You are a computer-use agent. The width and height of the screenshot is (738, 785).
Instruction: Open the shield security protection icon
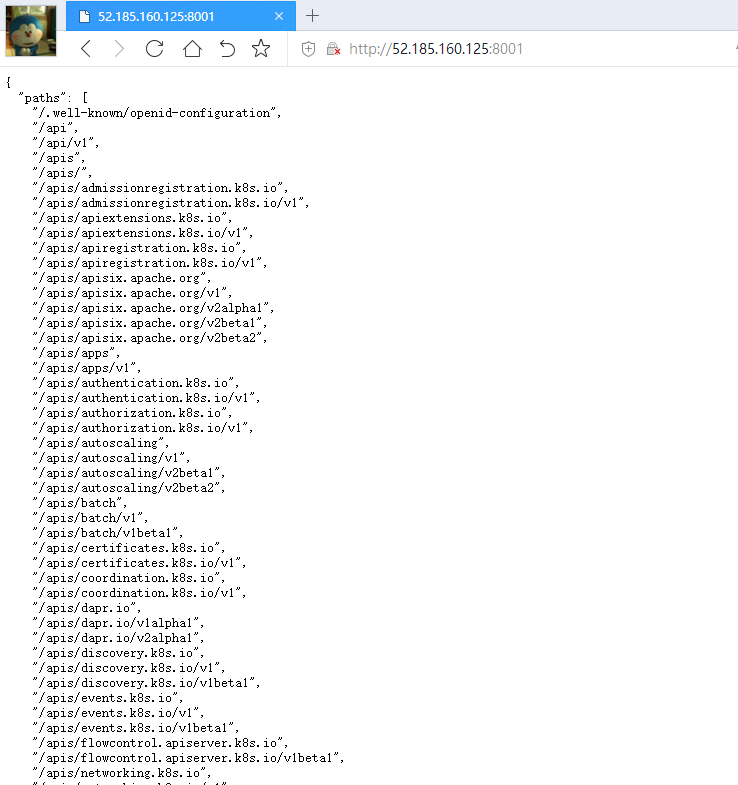(309, 49)
